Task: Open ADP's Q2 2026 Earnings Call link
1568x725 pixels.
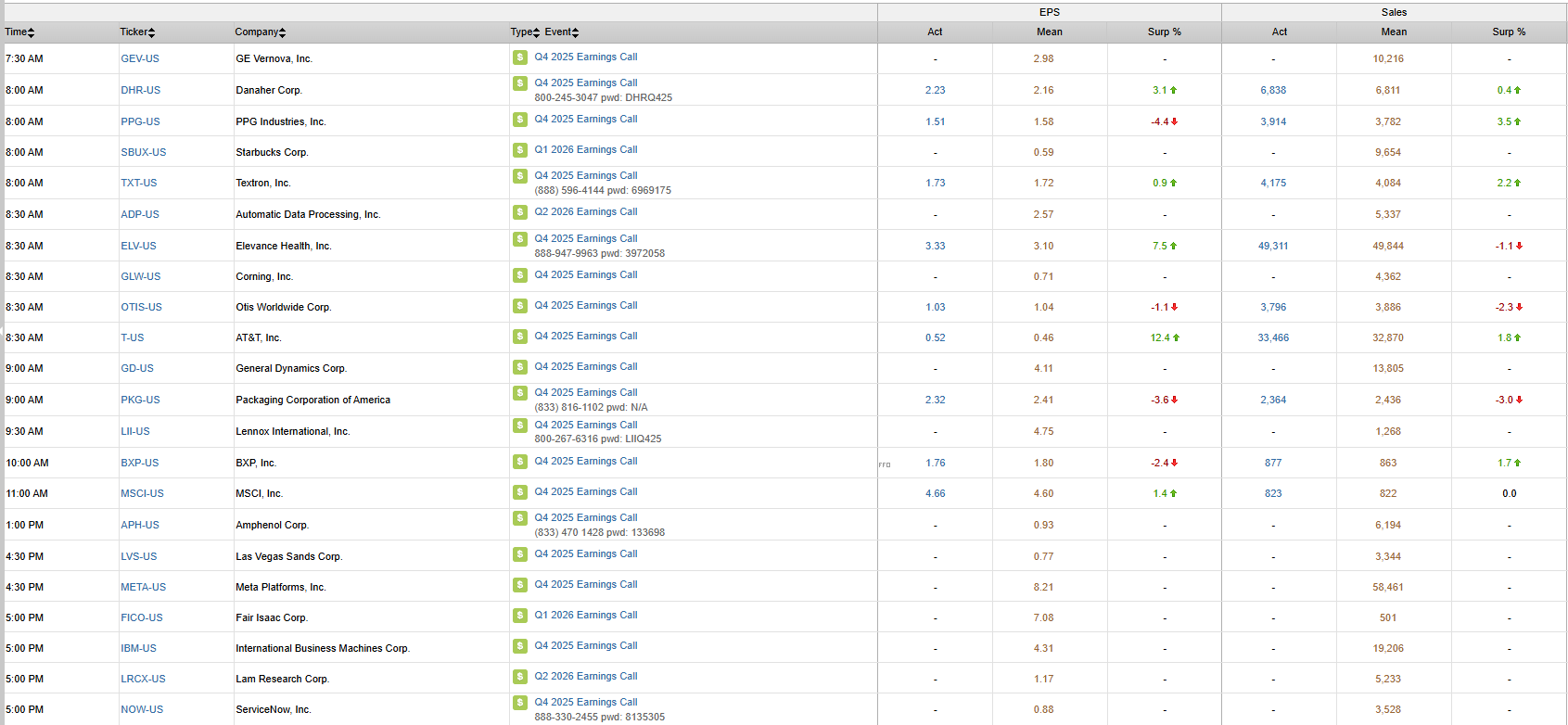Action: point(585,212)
